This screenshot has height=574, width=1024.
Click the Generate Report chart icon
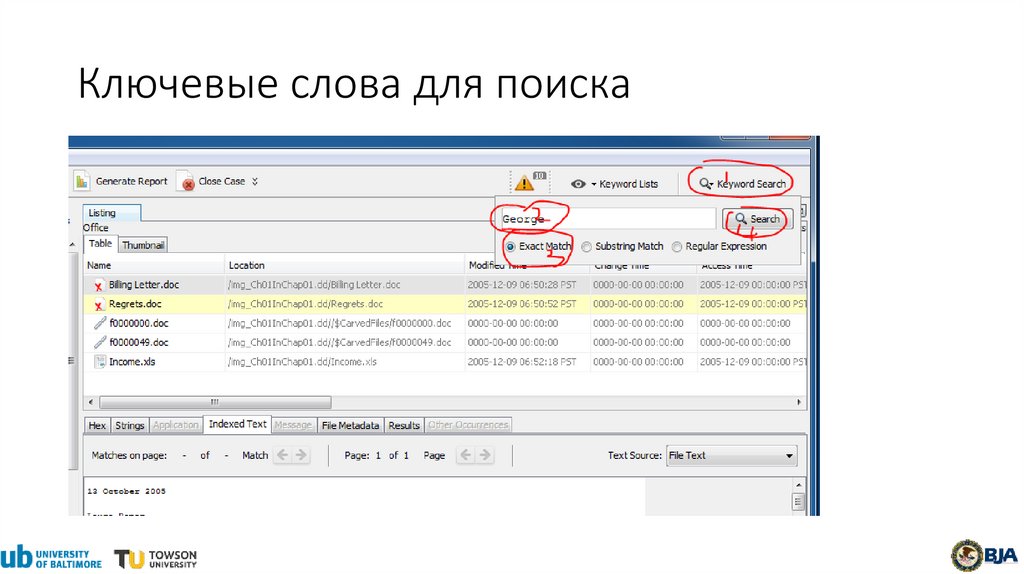(82, 182)
